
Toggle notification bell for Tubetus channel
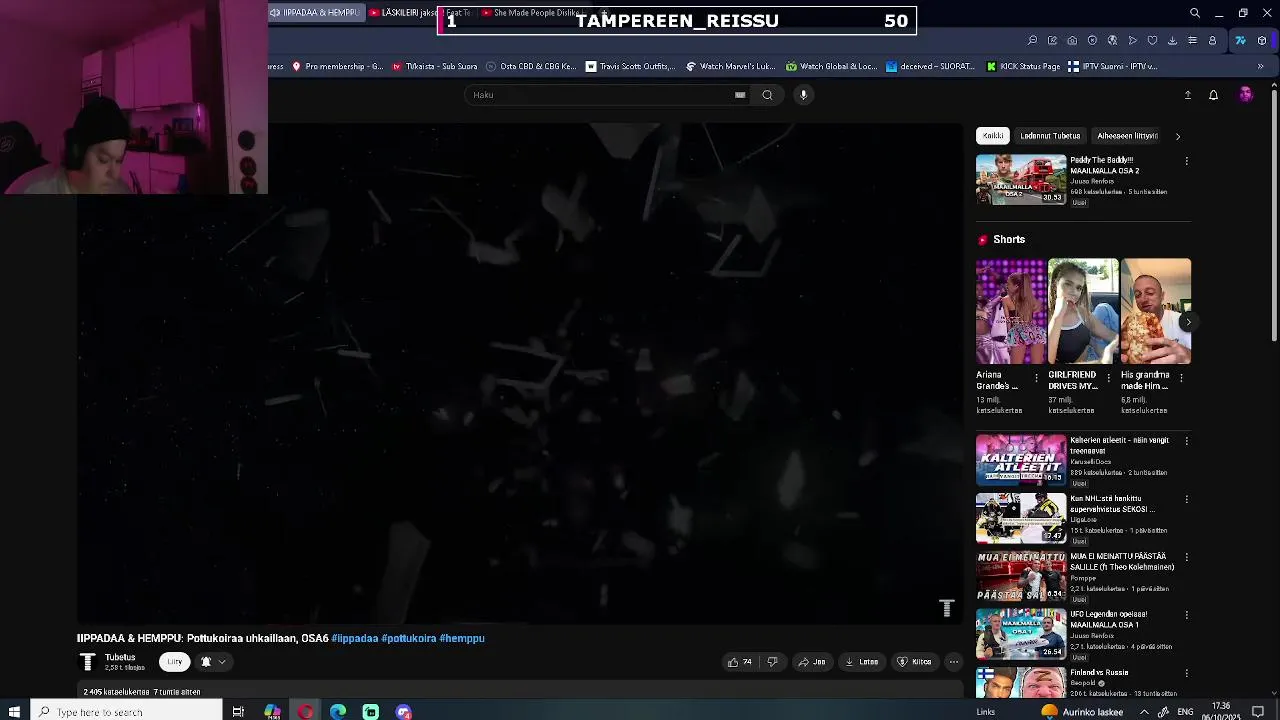206,662
